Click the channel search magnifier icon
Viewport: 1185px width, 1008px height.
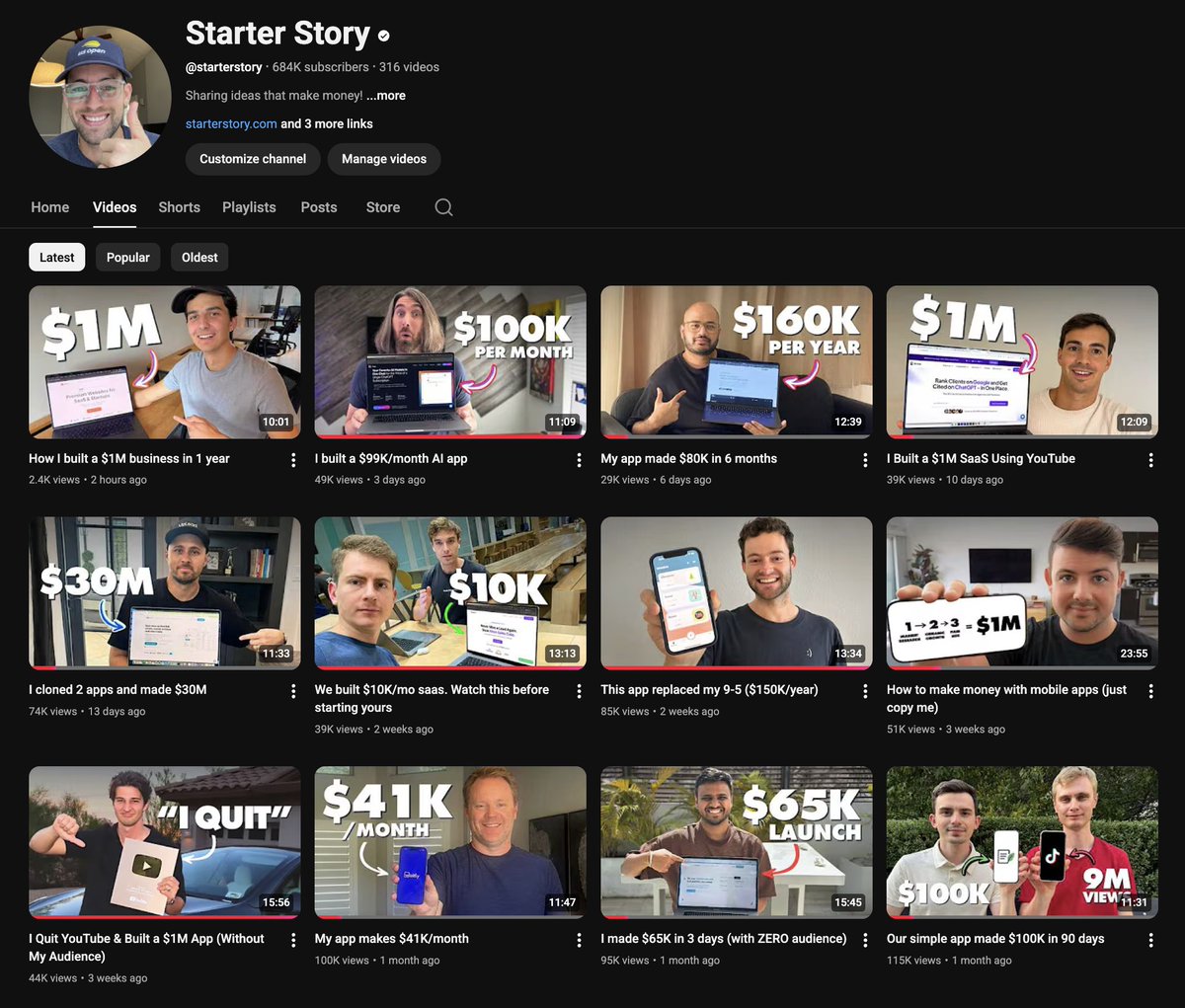(x=443, y=207)
